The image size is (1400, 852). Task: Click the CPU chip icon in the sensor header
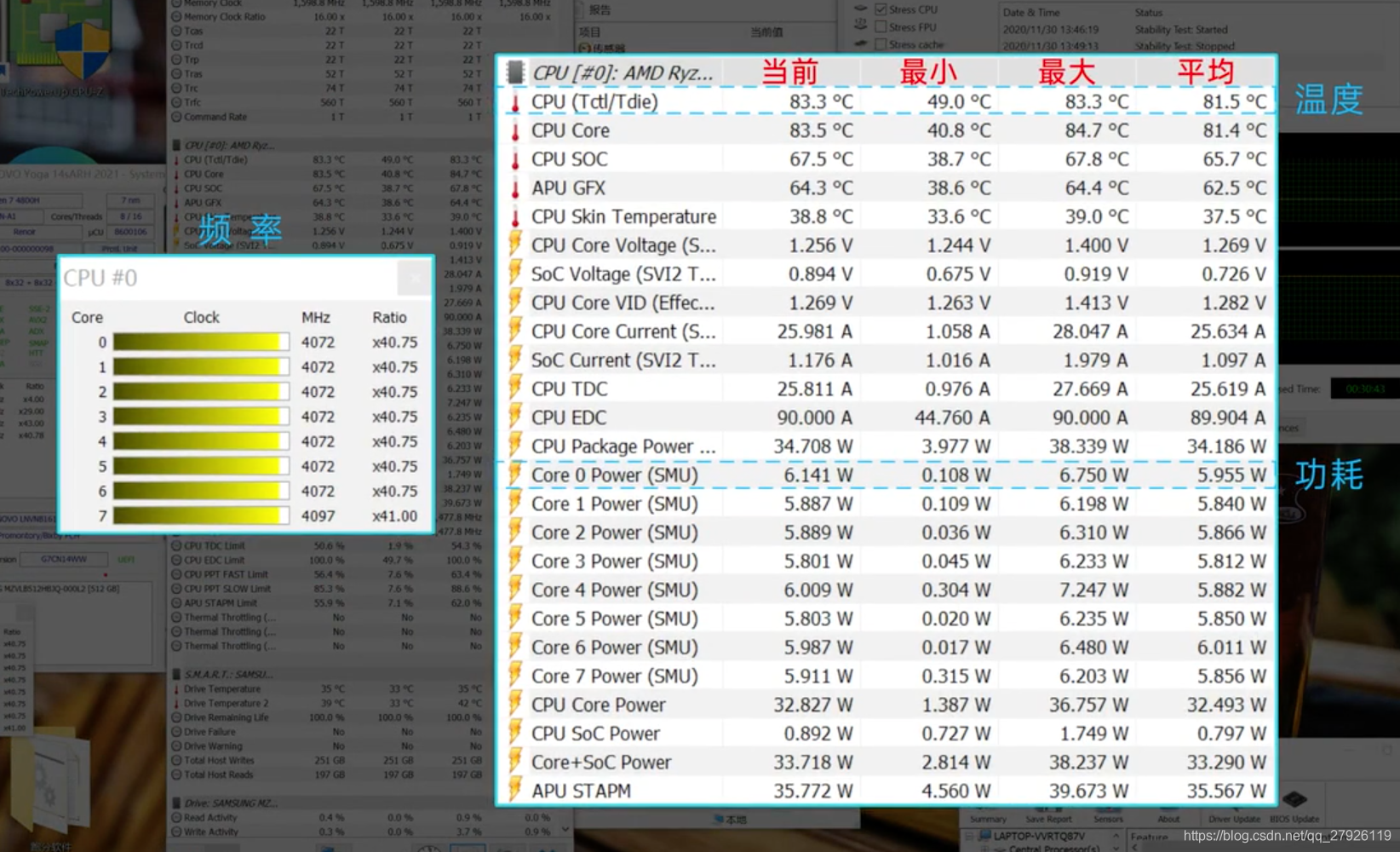[515, 72]
